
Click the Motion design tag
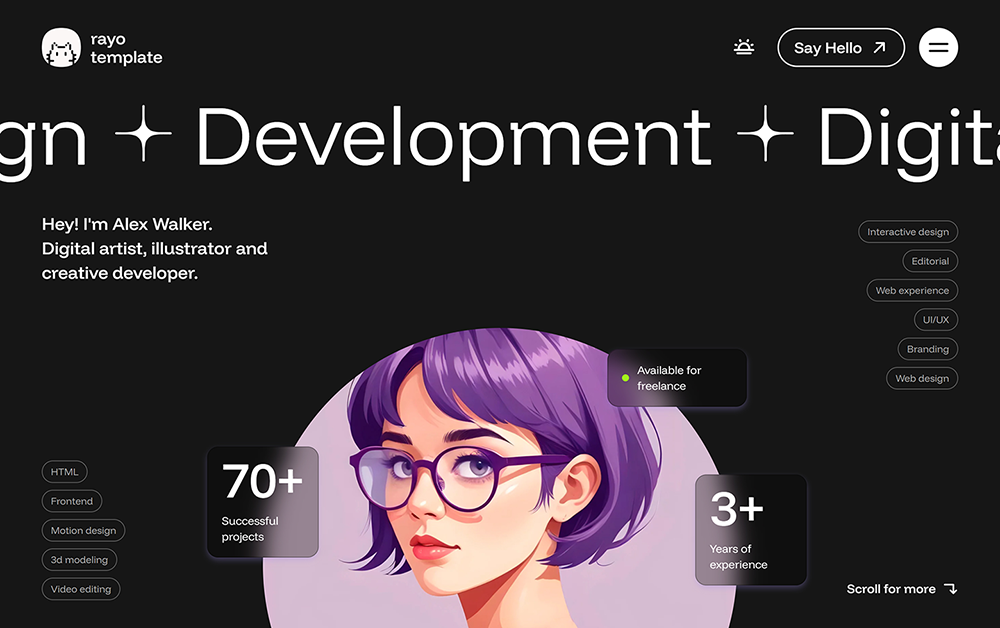coord(83,531)
